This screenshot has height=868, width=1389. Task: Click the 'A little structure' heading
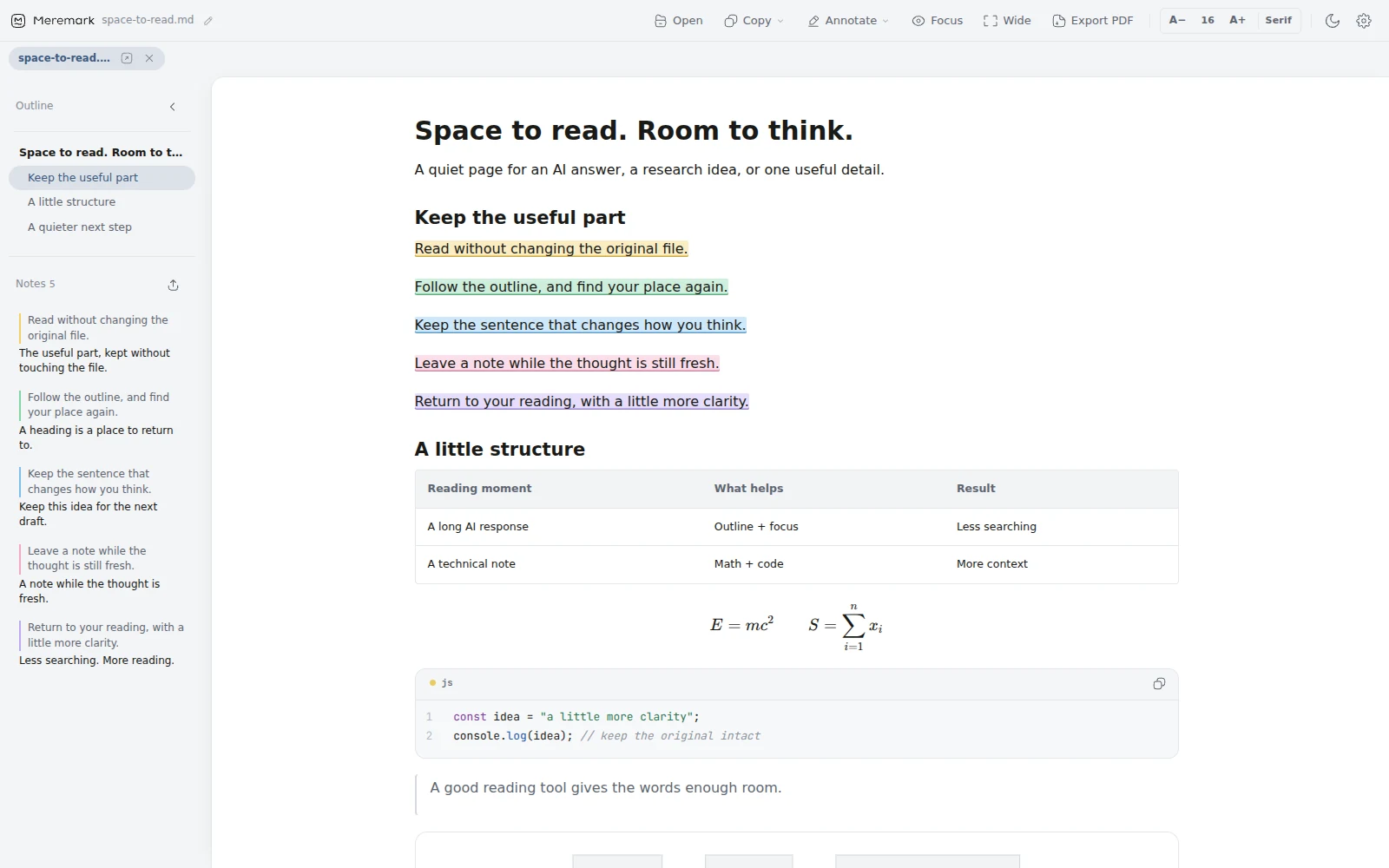point(500,450)
